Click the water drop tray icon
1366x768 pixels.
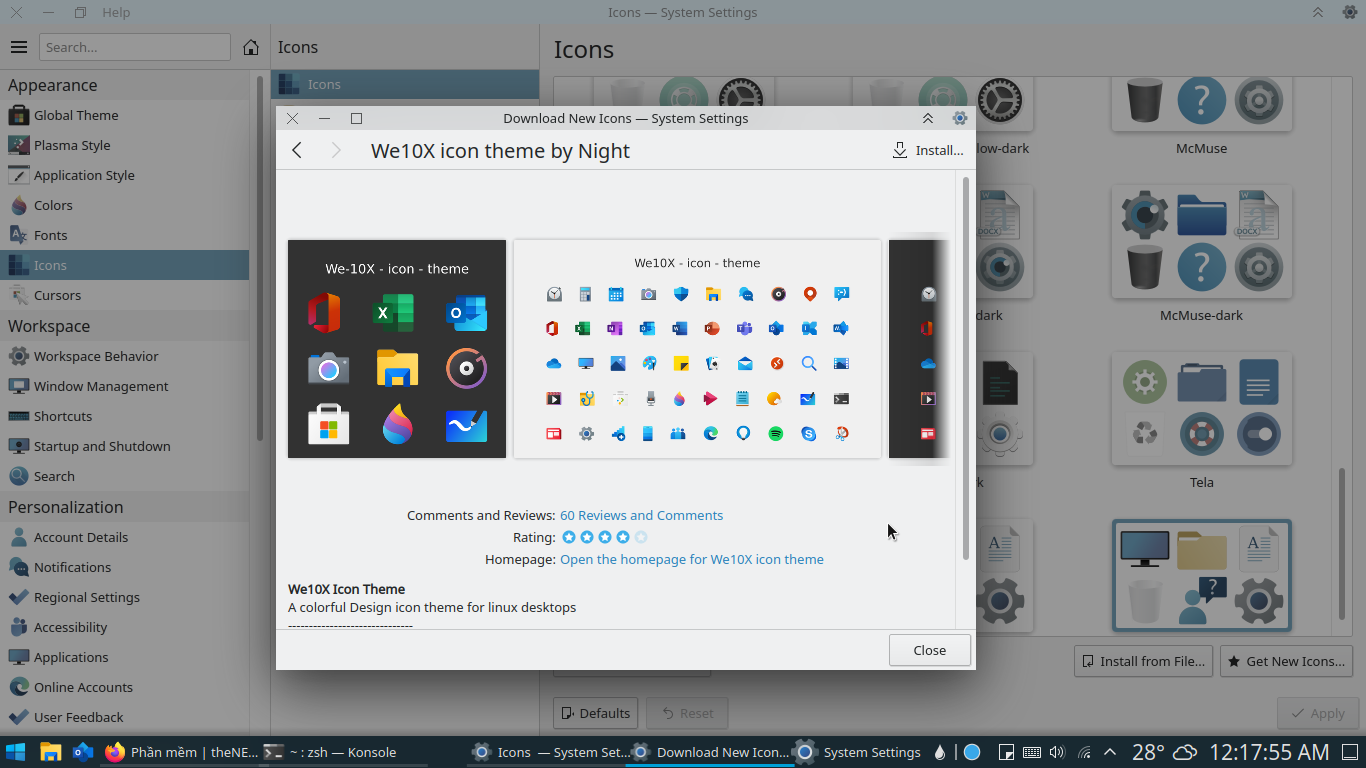pos(940,752)
